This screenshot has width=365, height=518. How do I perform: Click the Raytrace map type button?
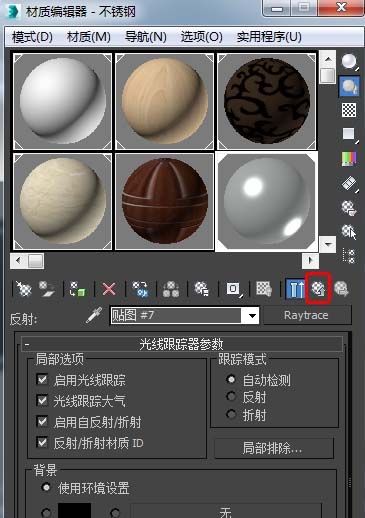(307, 315)
